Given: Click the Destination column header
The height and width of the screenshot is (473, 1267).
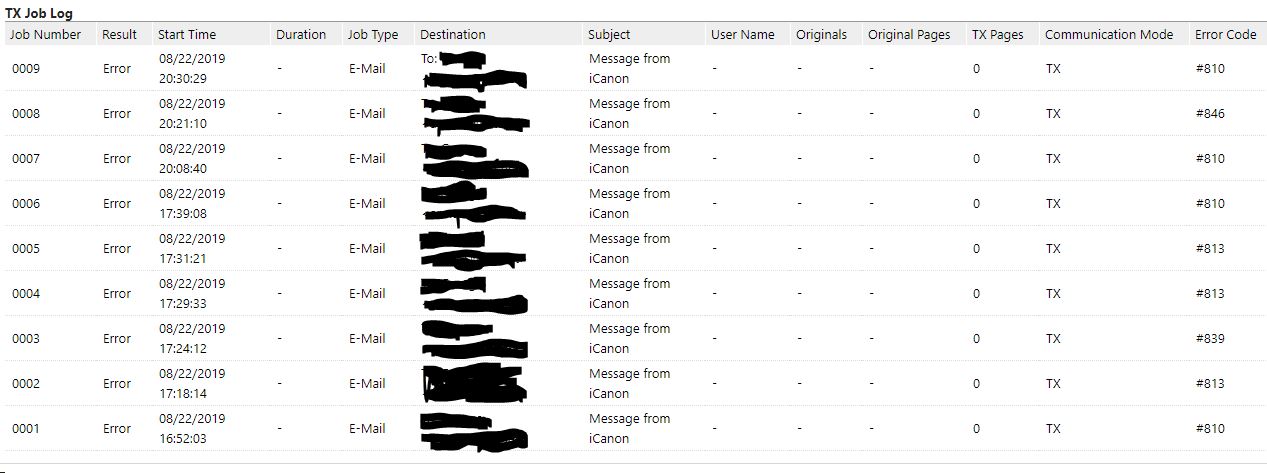Looking at the screenshot, I should pos(453,34).
